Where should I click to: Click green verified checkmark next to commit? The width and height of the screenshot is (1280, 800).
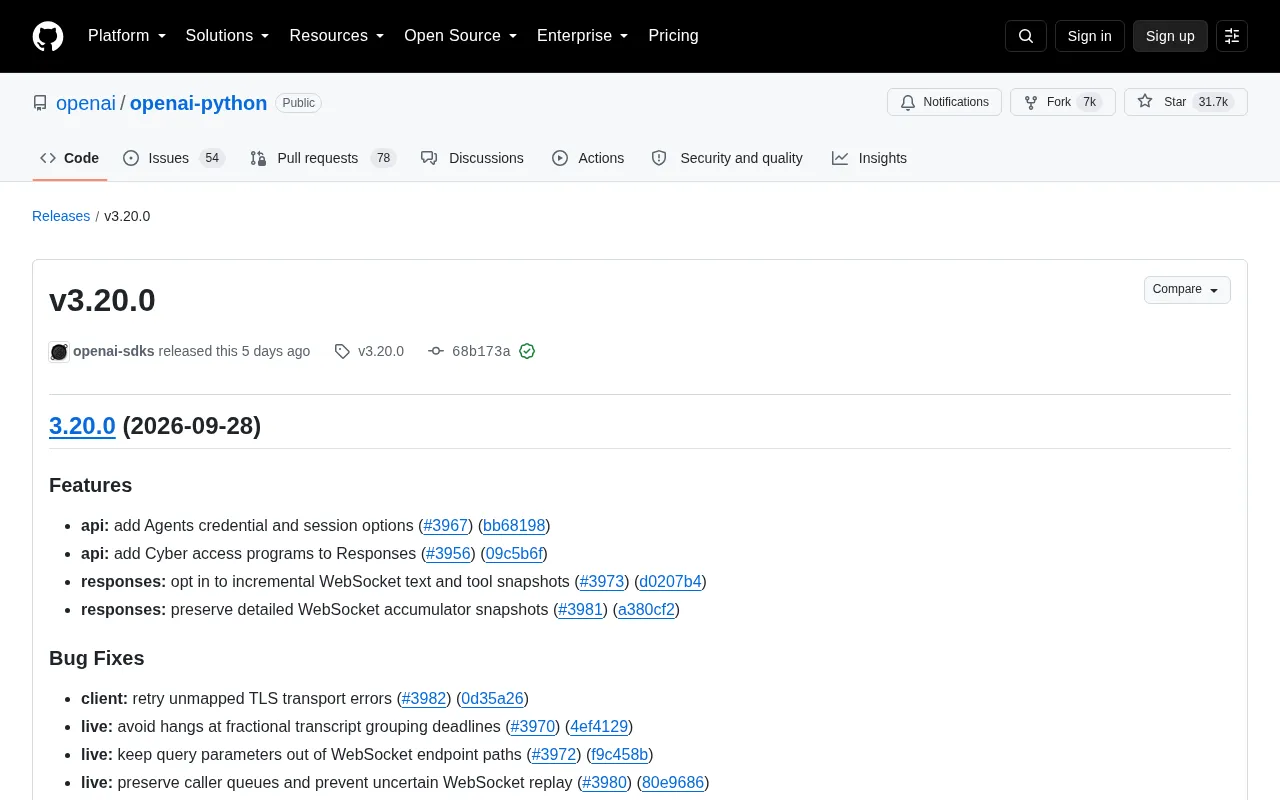click(x=527, y=351)
